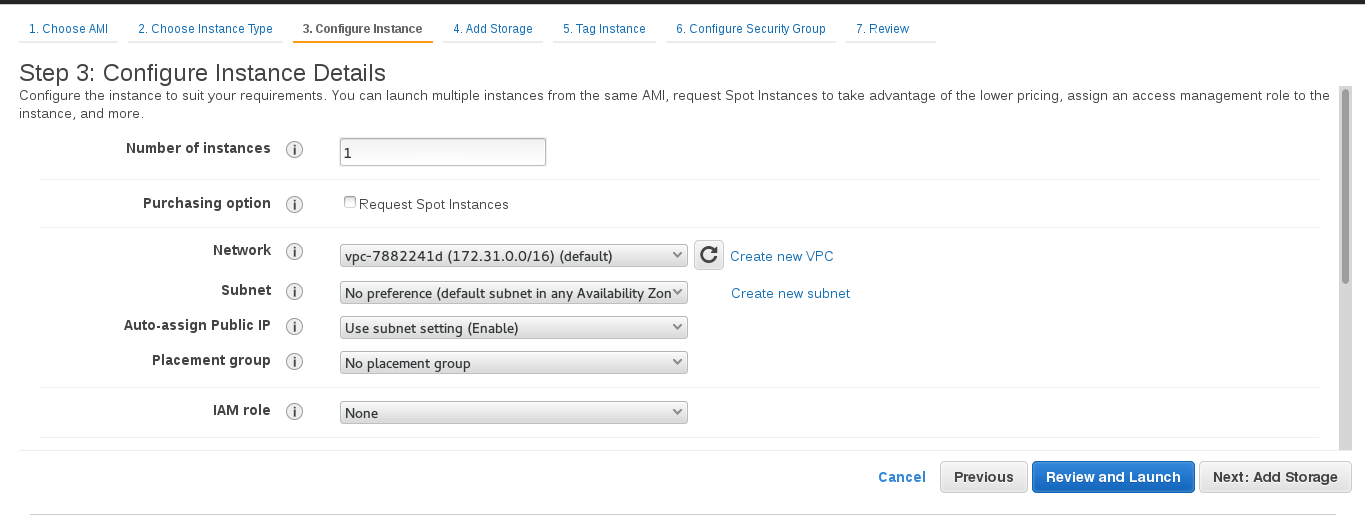This screenshot has height=522, width=1365.
Task: Go to the Choose AMI step tab
Action: 68,29
